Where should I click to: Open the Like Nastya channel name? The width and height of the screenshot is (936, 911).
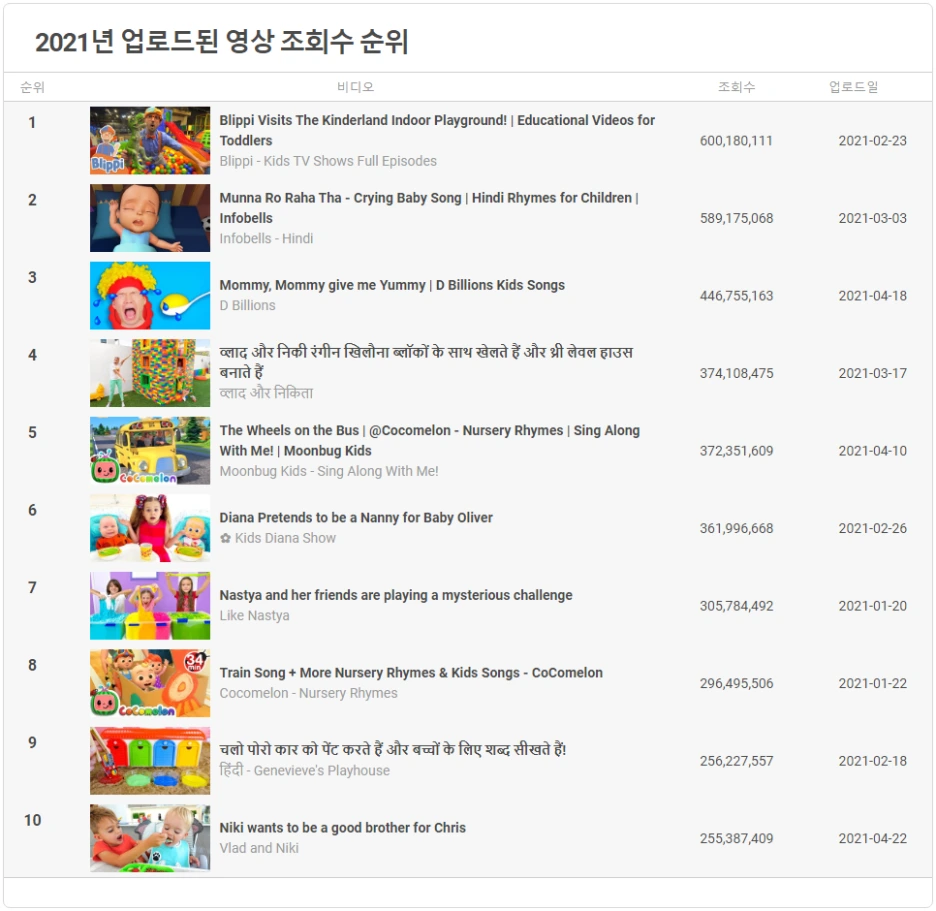[254, 615]
